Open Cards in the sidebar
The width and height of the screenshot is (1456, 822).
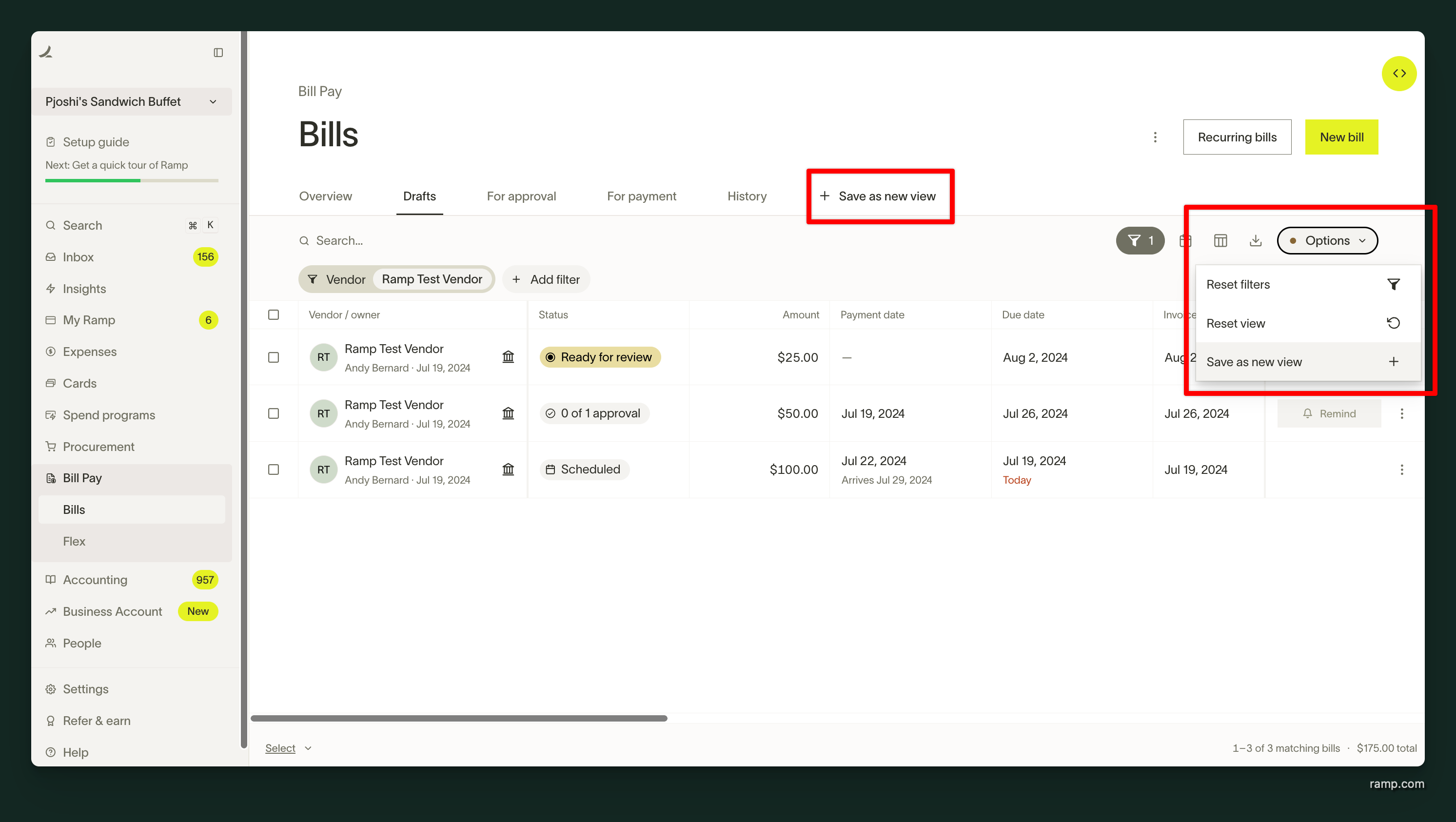click(132, 383)
